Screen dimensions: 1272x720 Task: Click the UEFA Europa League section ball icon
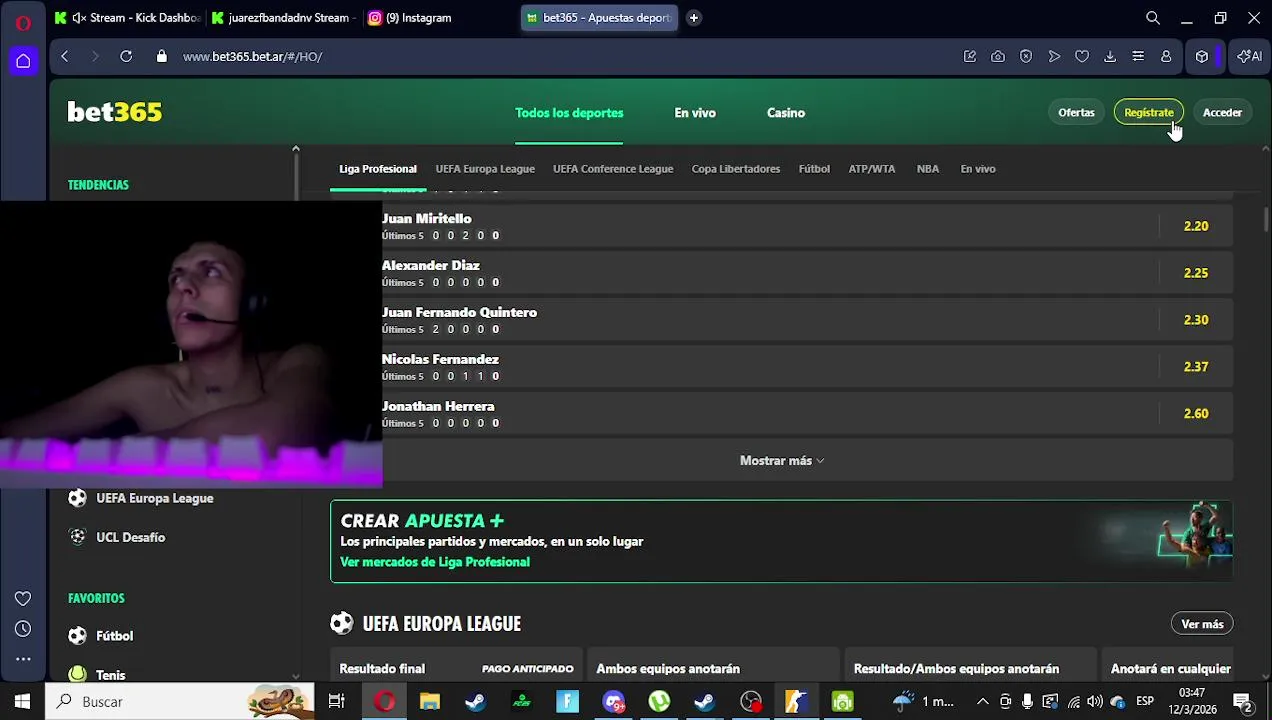[342, 624]
